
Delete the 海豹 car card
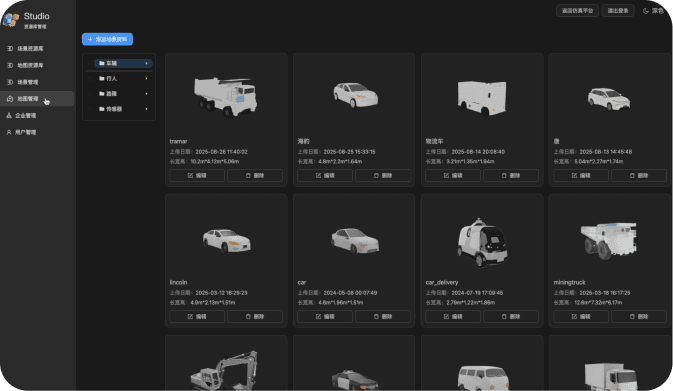tap(383, 176)
